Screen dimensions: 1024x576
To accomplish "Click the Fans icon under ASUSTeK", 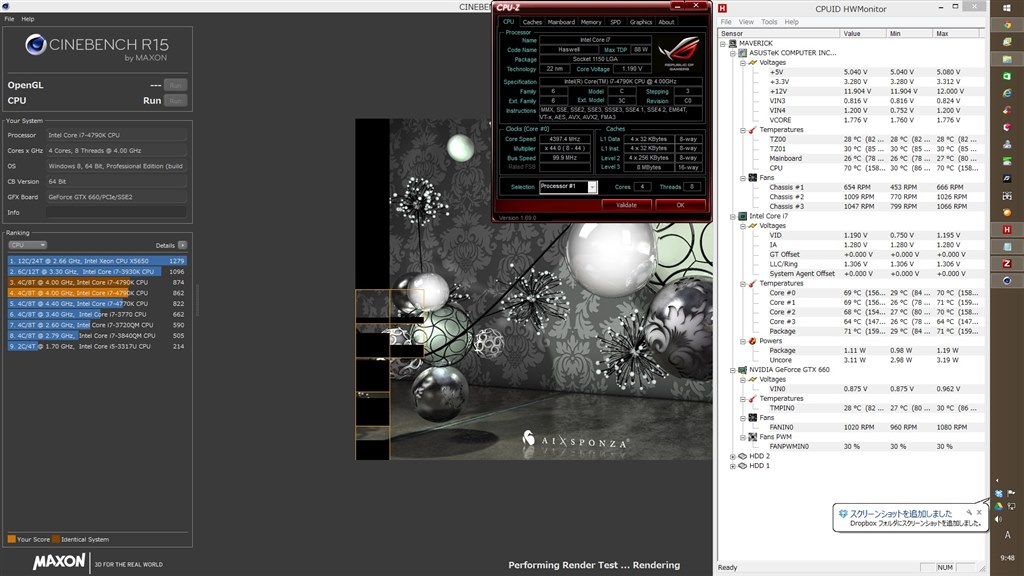I will click(x=752, y=178).
